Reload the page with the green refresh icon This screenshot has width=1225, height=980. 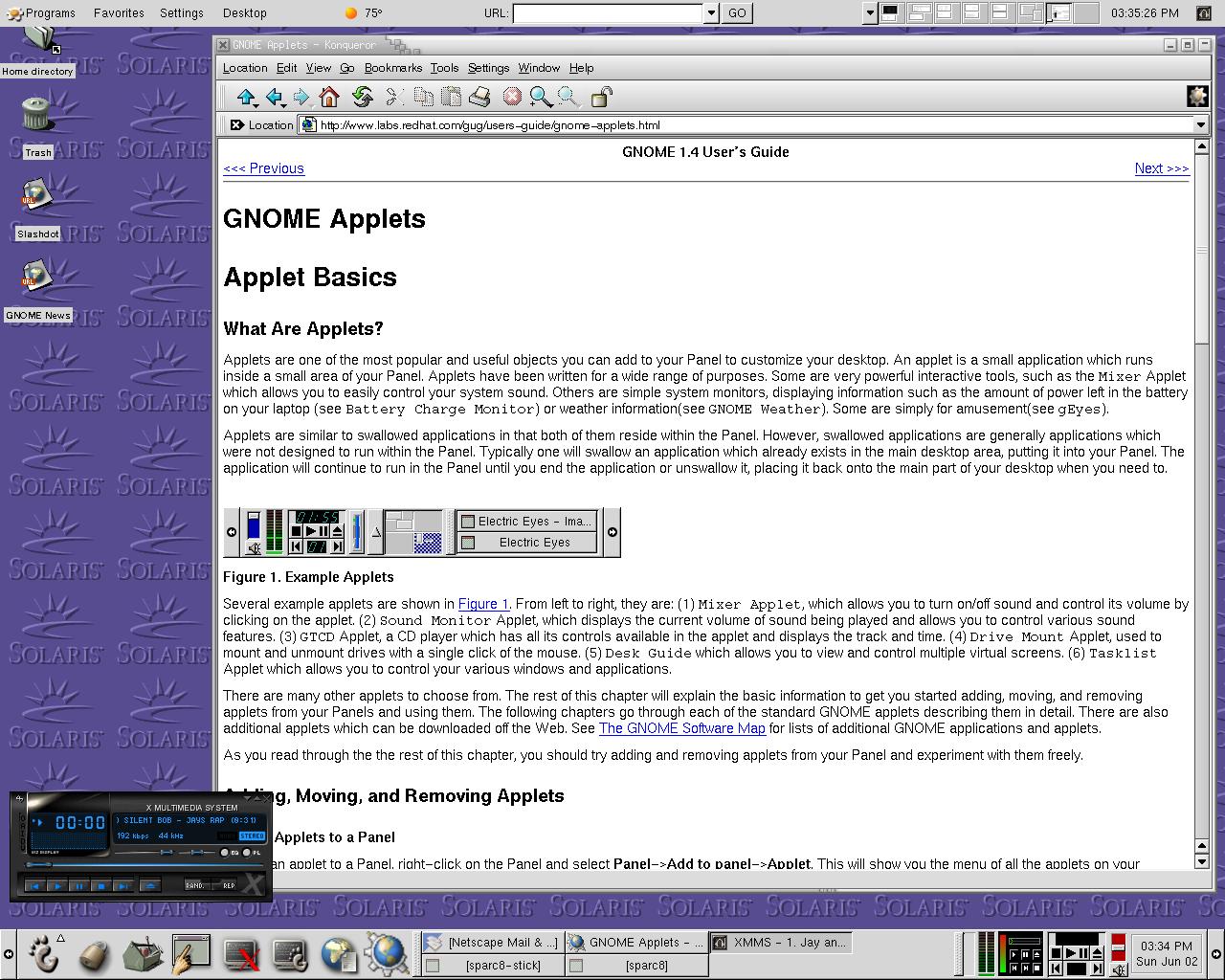pyautogui.click(x=362, y=97)
